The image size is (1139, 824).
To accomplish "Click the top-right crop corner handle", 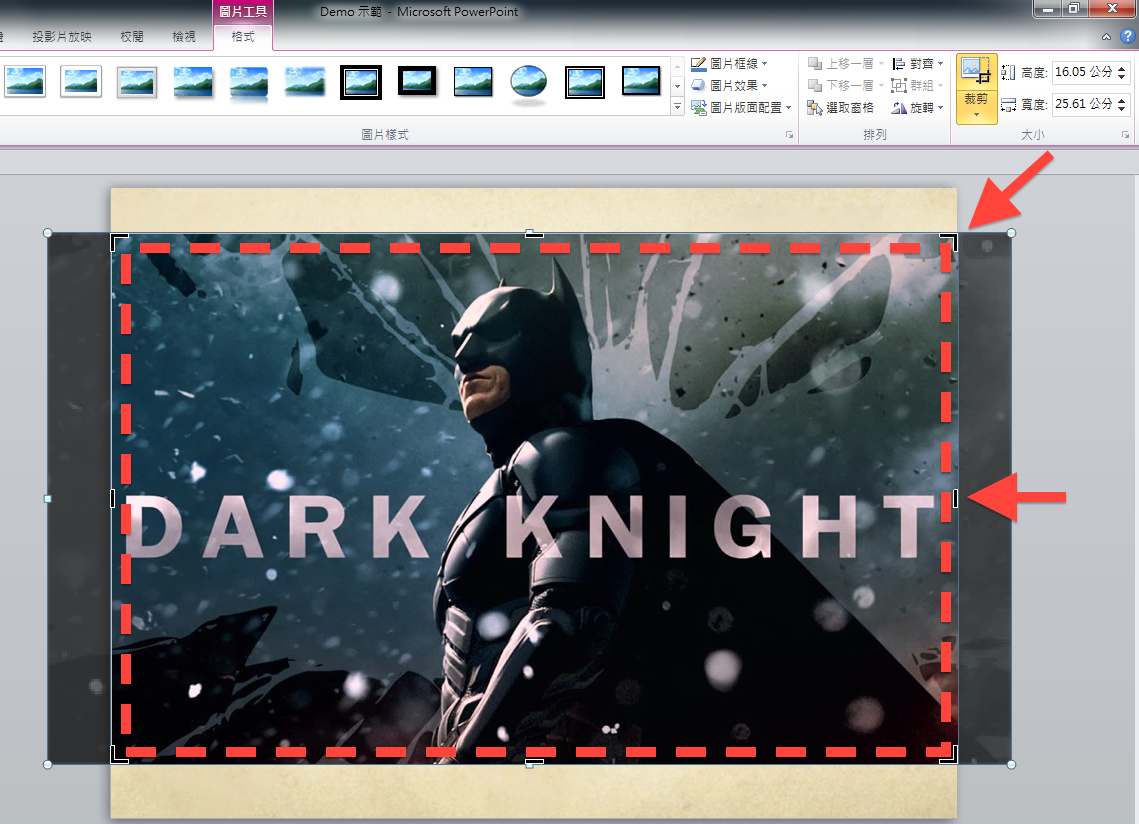I will [x=950, y=241].
